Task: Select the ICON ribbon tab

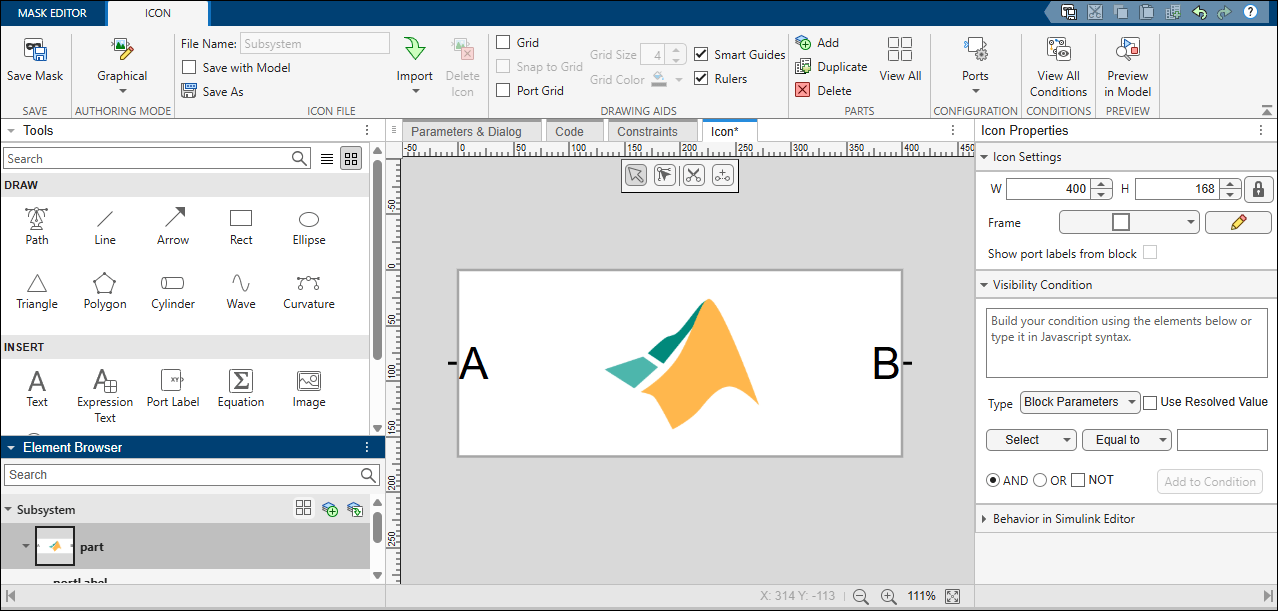Action: [158, 13]
